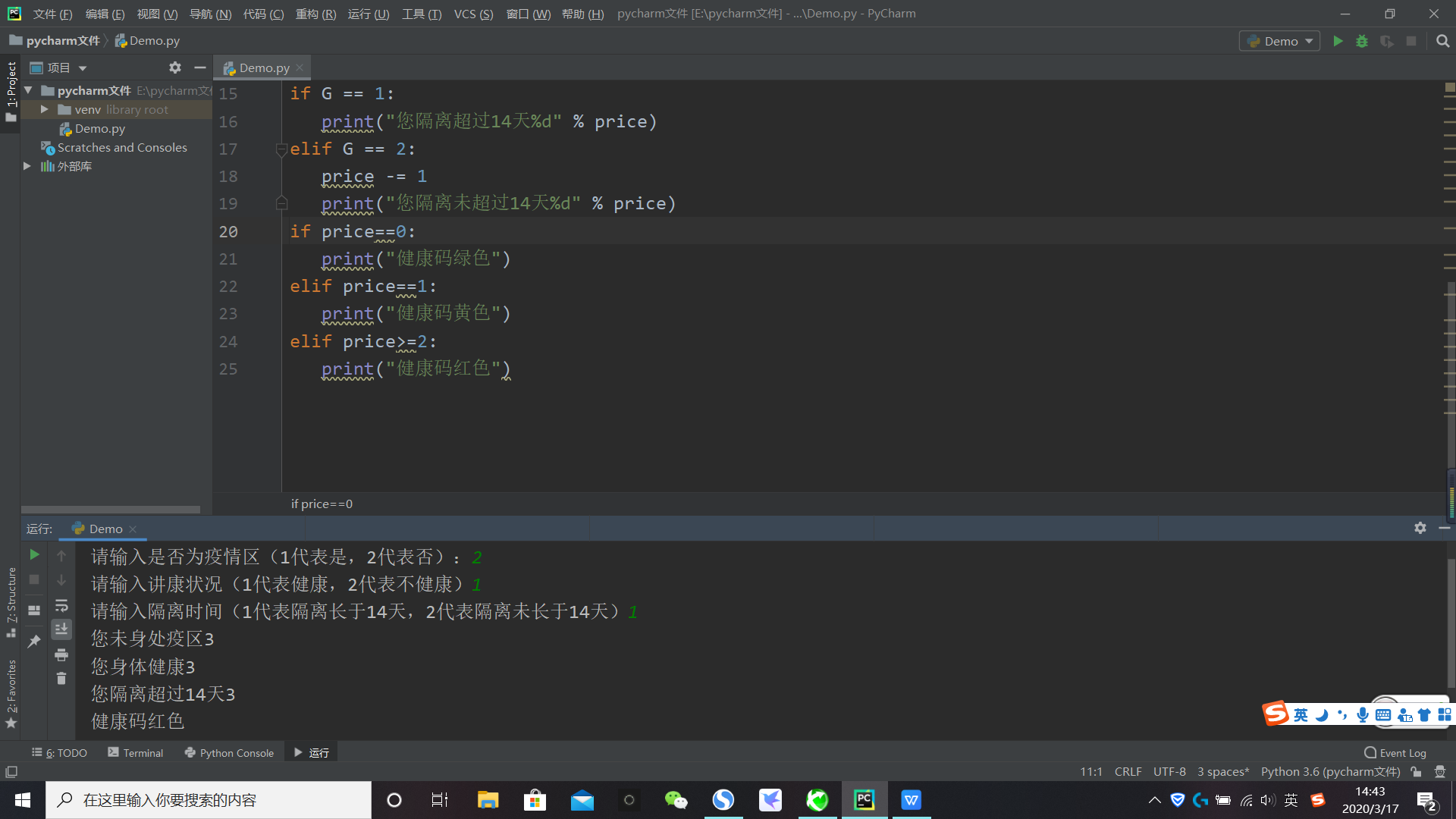Click the Python 3.6 interpreter in the status bar

[1330, 771]
